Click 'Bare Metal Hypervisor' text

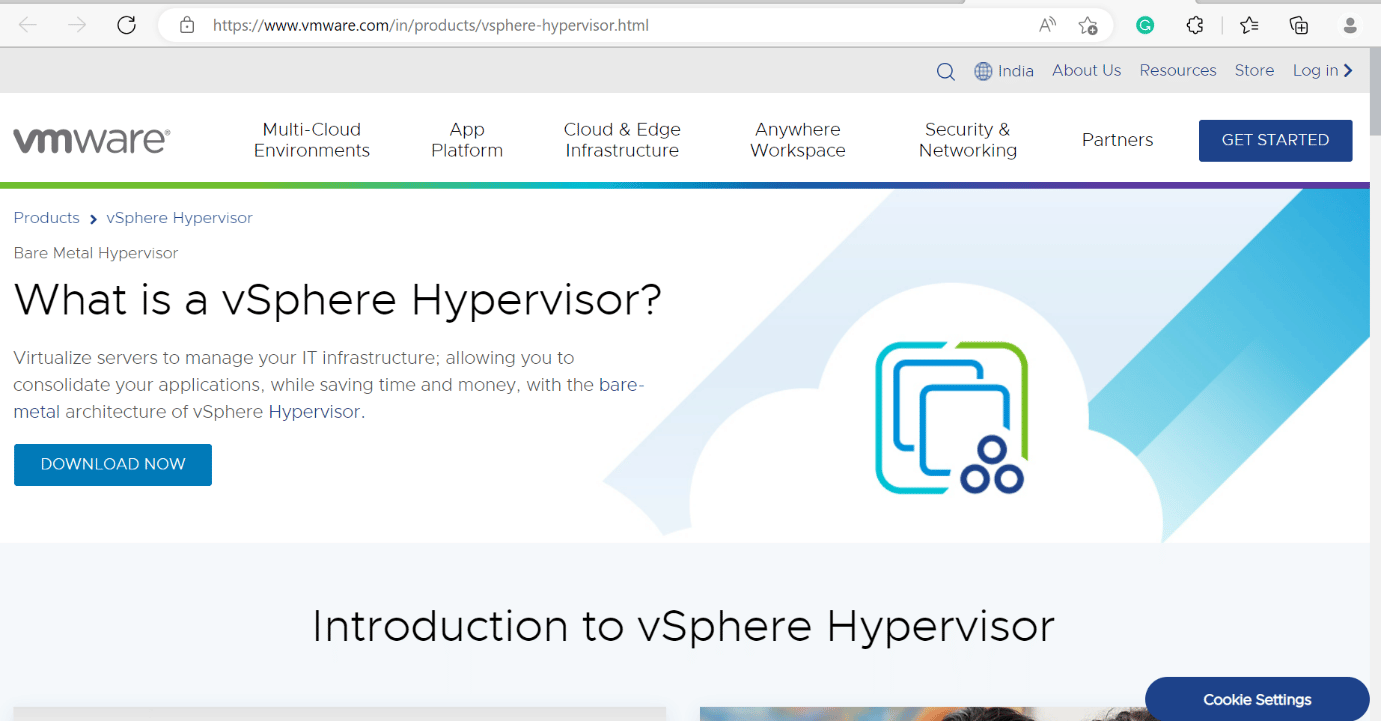coord(96,253)
